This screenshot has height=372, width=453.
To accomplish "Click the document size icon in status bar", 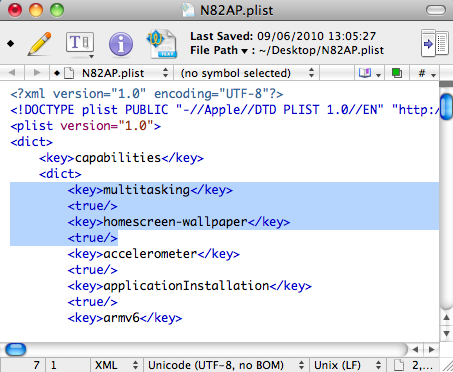I will [399, 365].
